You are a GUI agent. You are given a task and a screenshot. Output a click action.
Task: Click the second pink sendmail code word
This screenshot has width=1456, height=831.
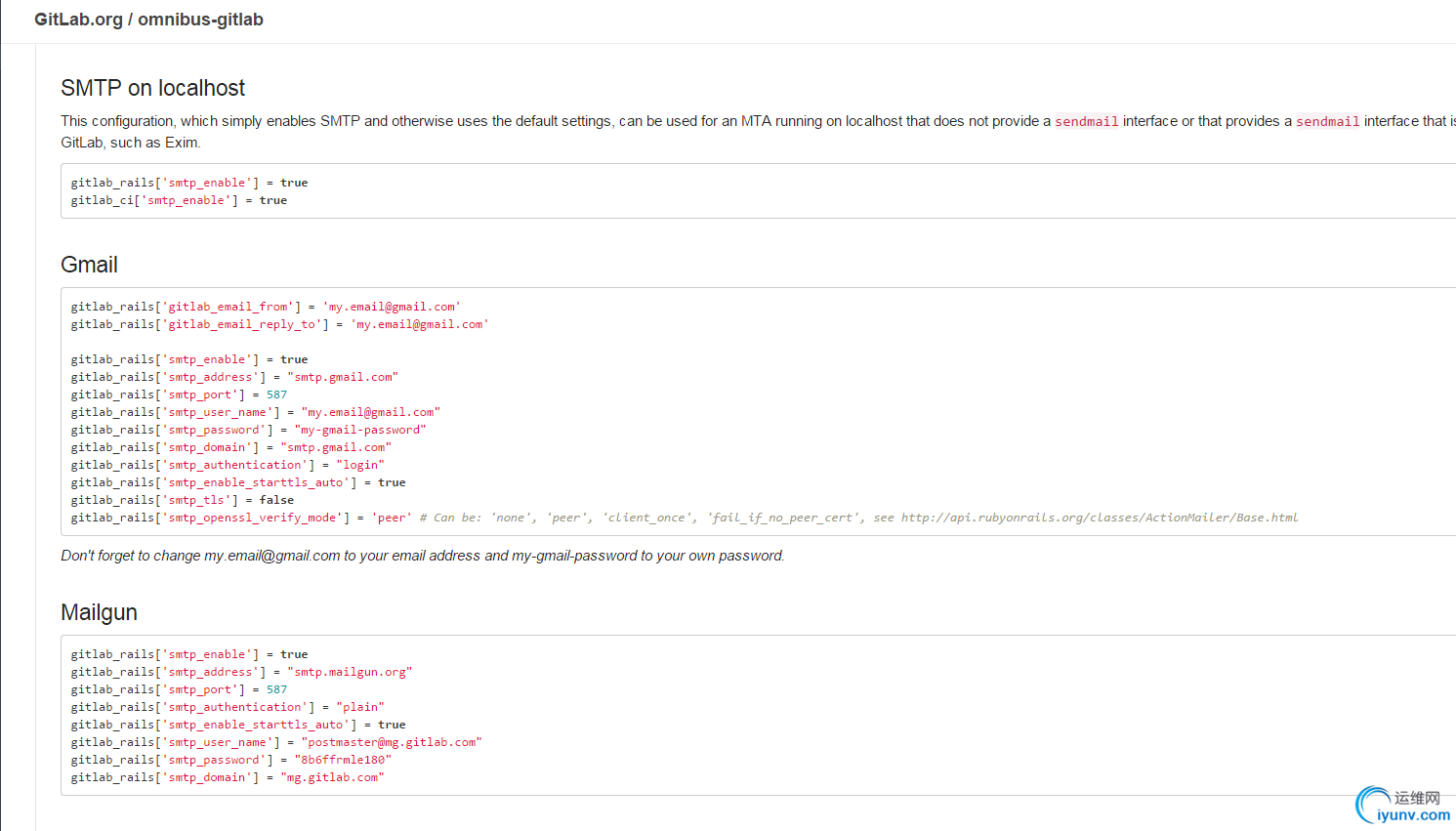click(x=1327, y=121)
